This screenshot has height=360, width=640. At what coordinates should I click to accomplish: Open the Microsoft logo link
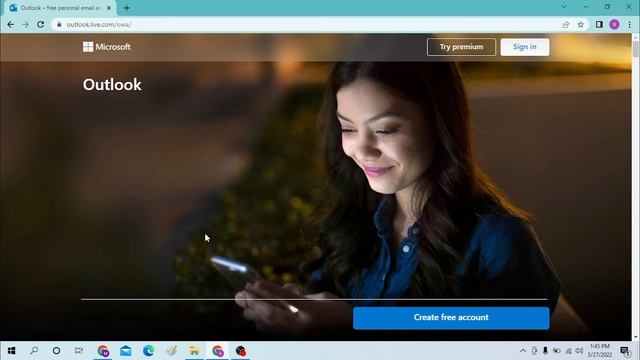point(107,47)
